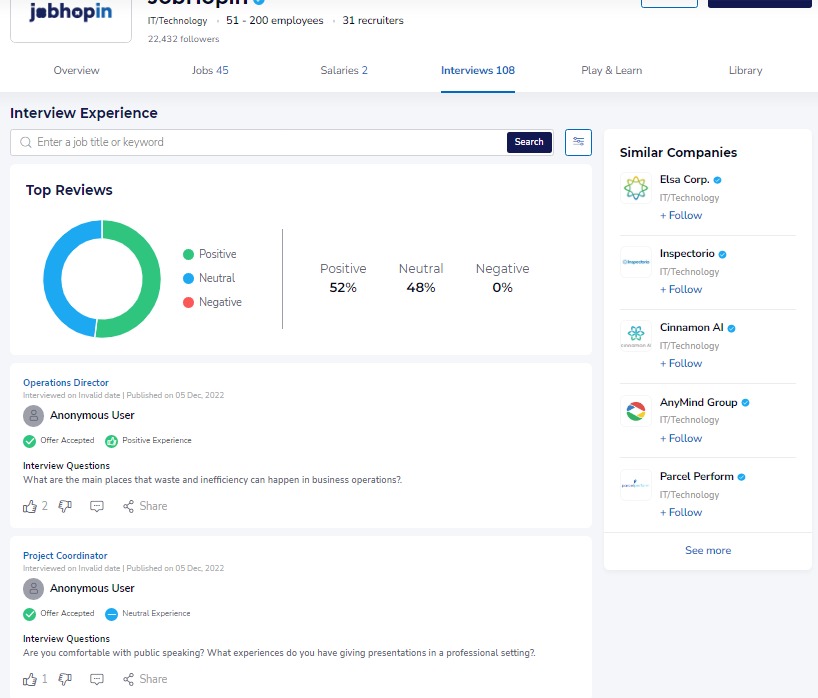The width and height of the screenshot is (818, 698).
Task: Click the Parcel Perform logo
Action: tap(635, 485)
